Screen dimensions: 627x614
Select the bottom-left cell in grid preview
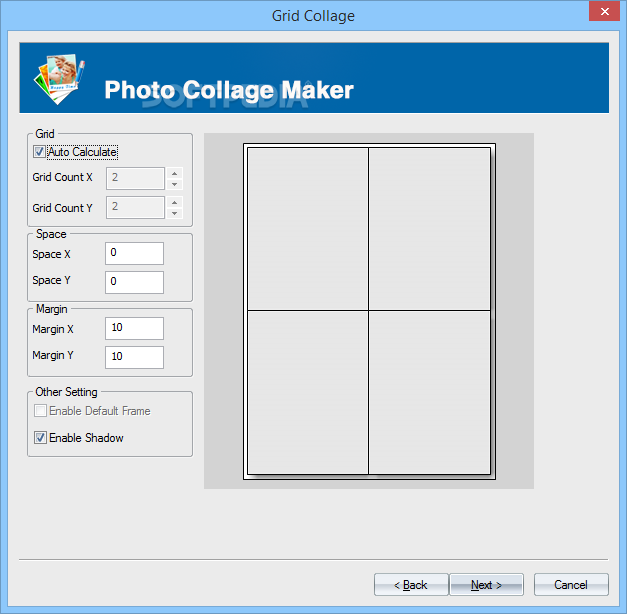(308, 392)
